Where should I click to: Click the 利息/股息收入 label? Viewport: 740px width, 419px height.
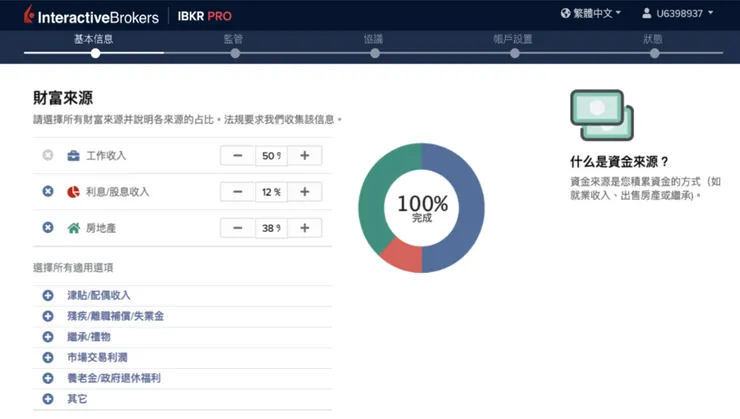(117, 192)
